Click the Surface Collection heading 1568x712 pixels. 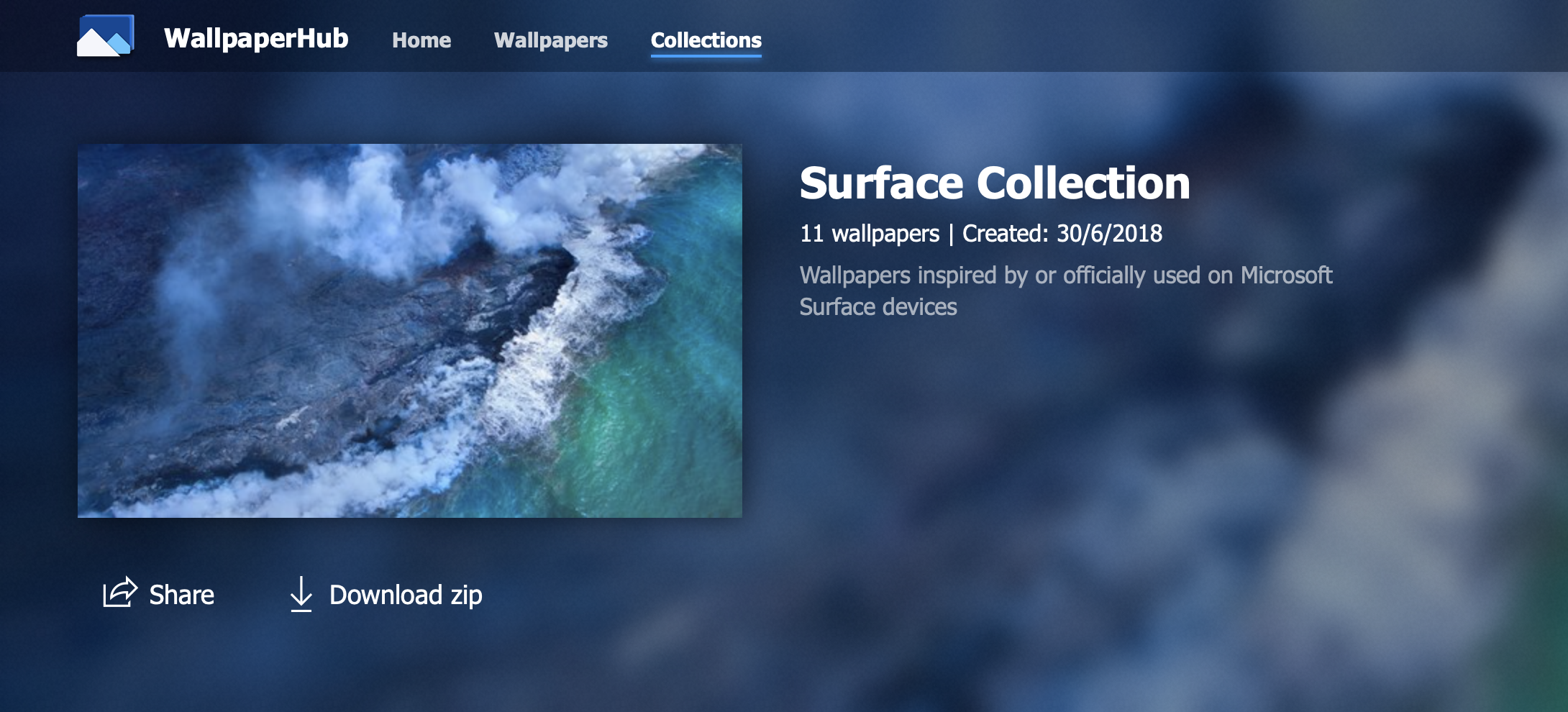(x=995, y=183)
